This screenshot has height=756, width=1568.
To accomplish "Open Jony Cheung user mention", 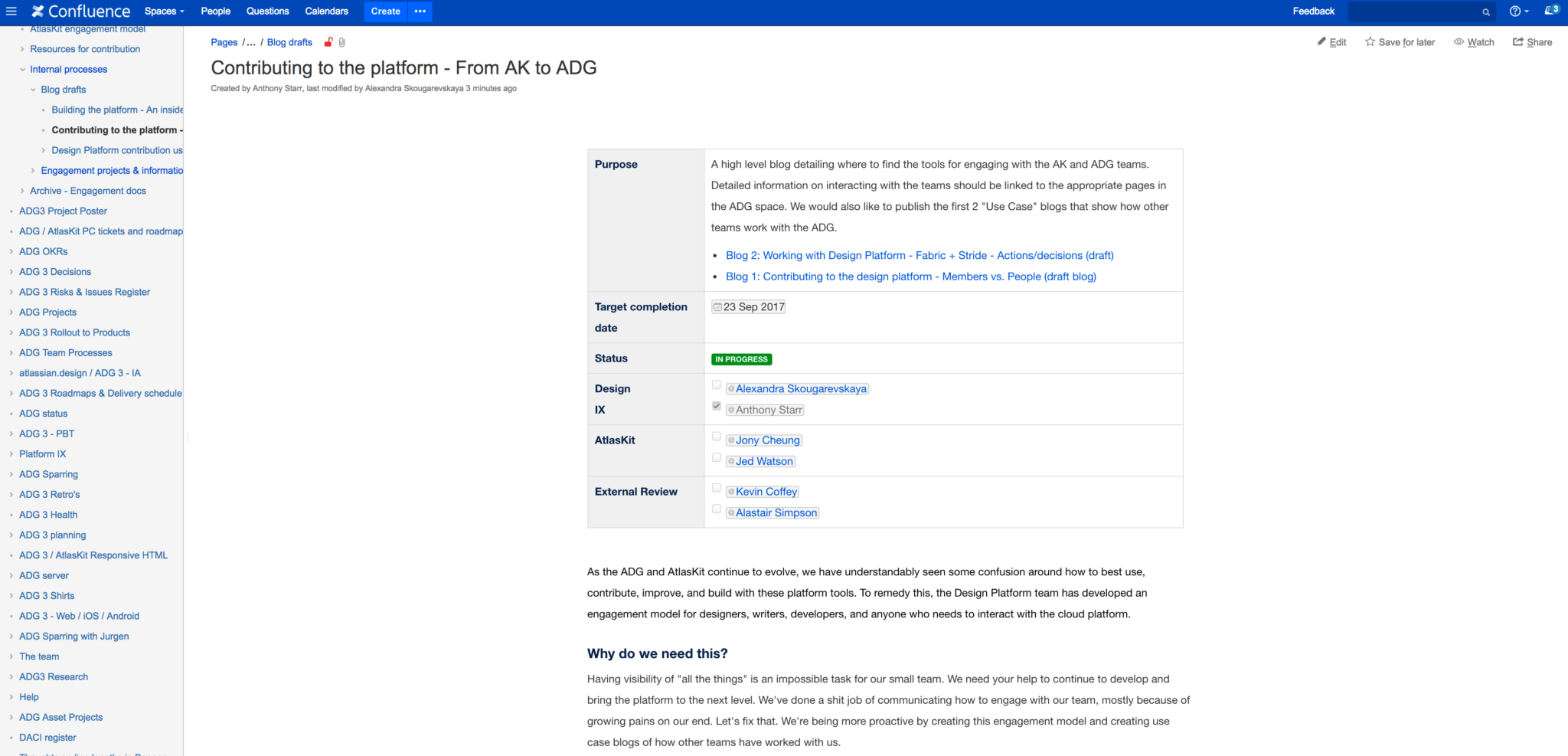I will (x=764, y=440).
